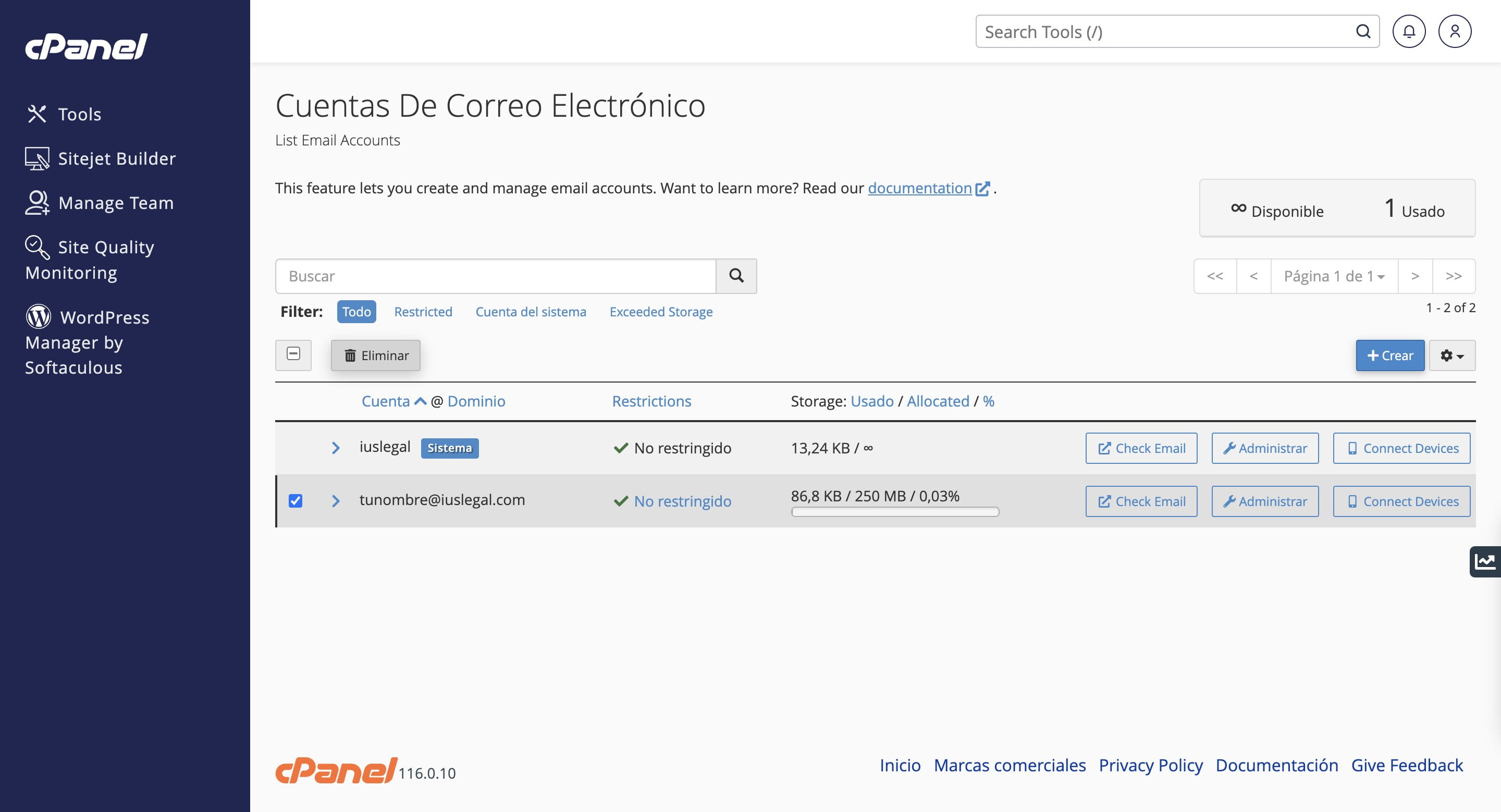This screenshot has width=1501, height=812.
Task: Open the statistics chart side tab
Action: pyautogui.click(x=1485, y=561)
